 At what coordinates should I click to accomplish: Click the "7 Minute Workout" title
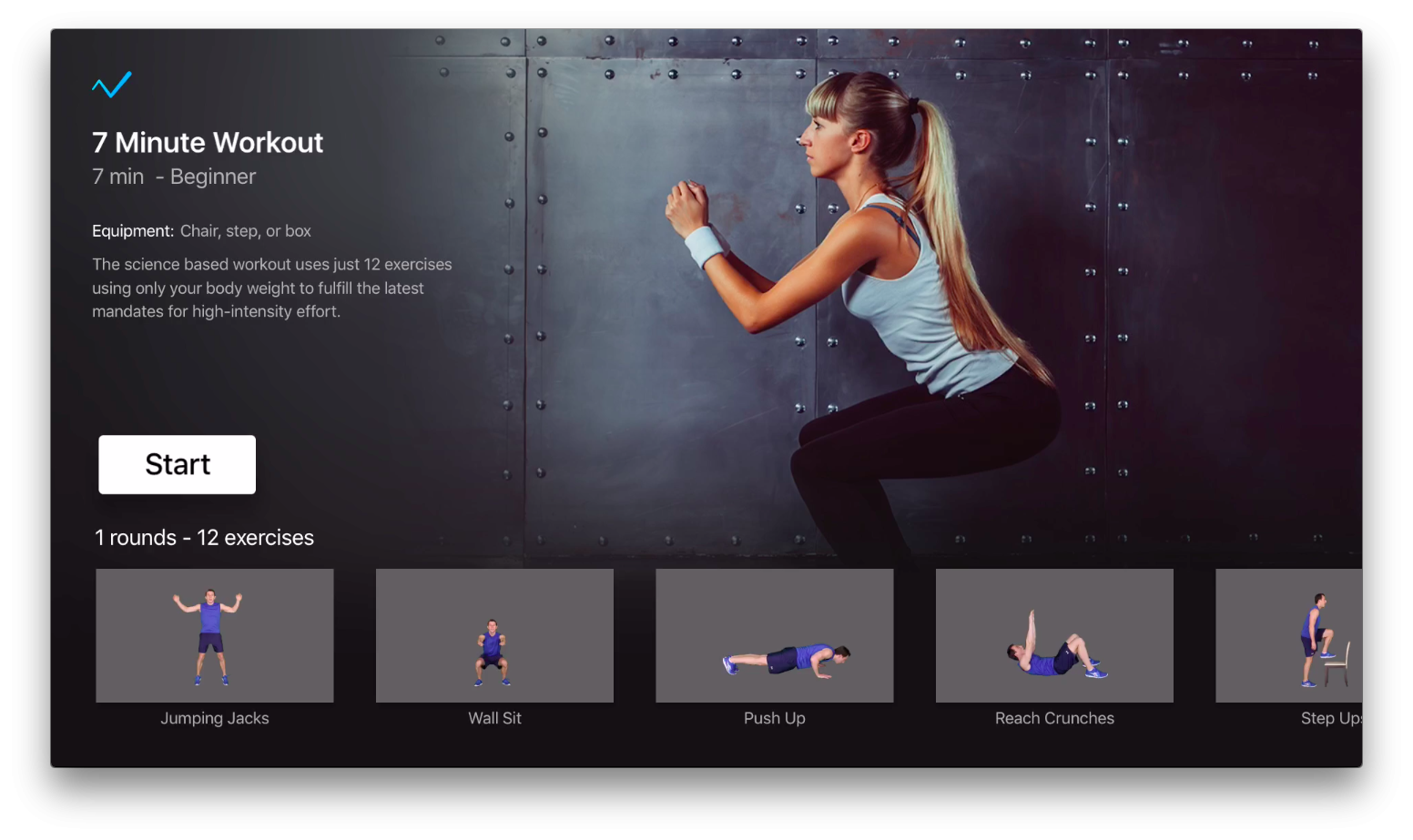click(208, 143)
